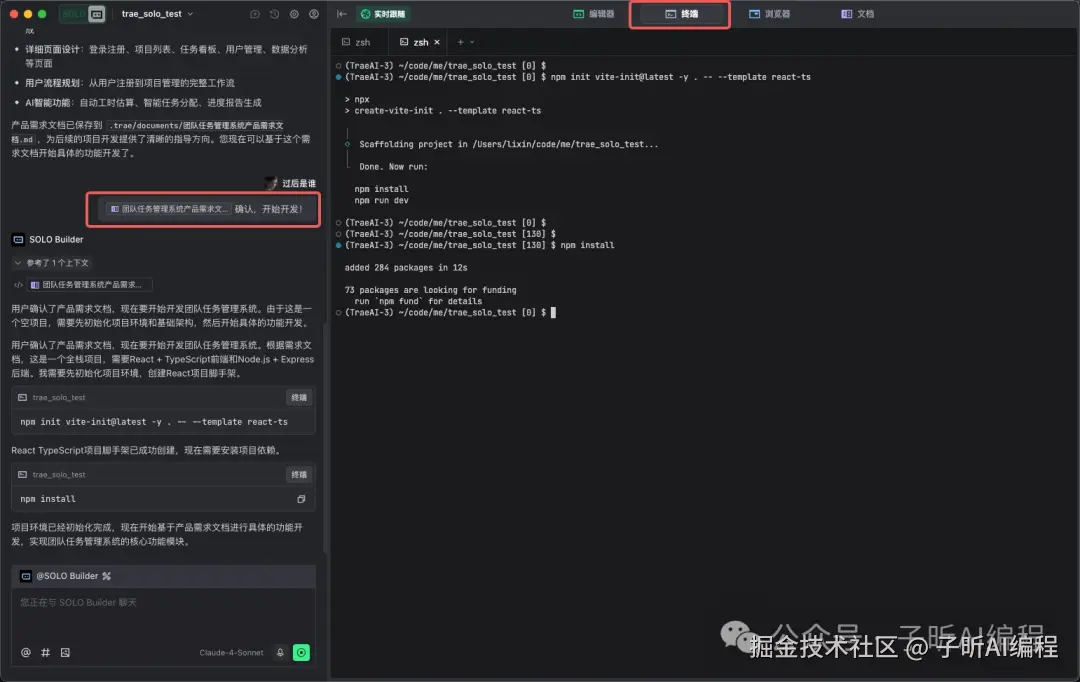Image resolution: width=1080 pixels, height=682 pixels.
Task: Click the SOLO Builder agent icon in chat
Action: tap(19, 239)
